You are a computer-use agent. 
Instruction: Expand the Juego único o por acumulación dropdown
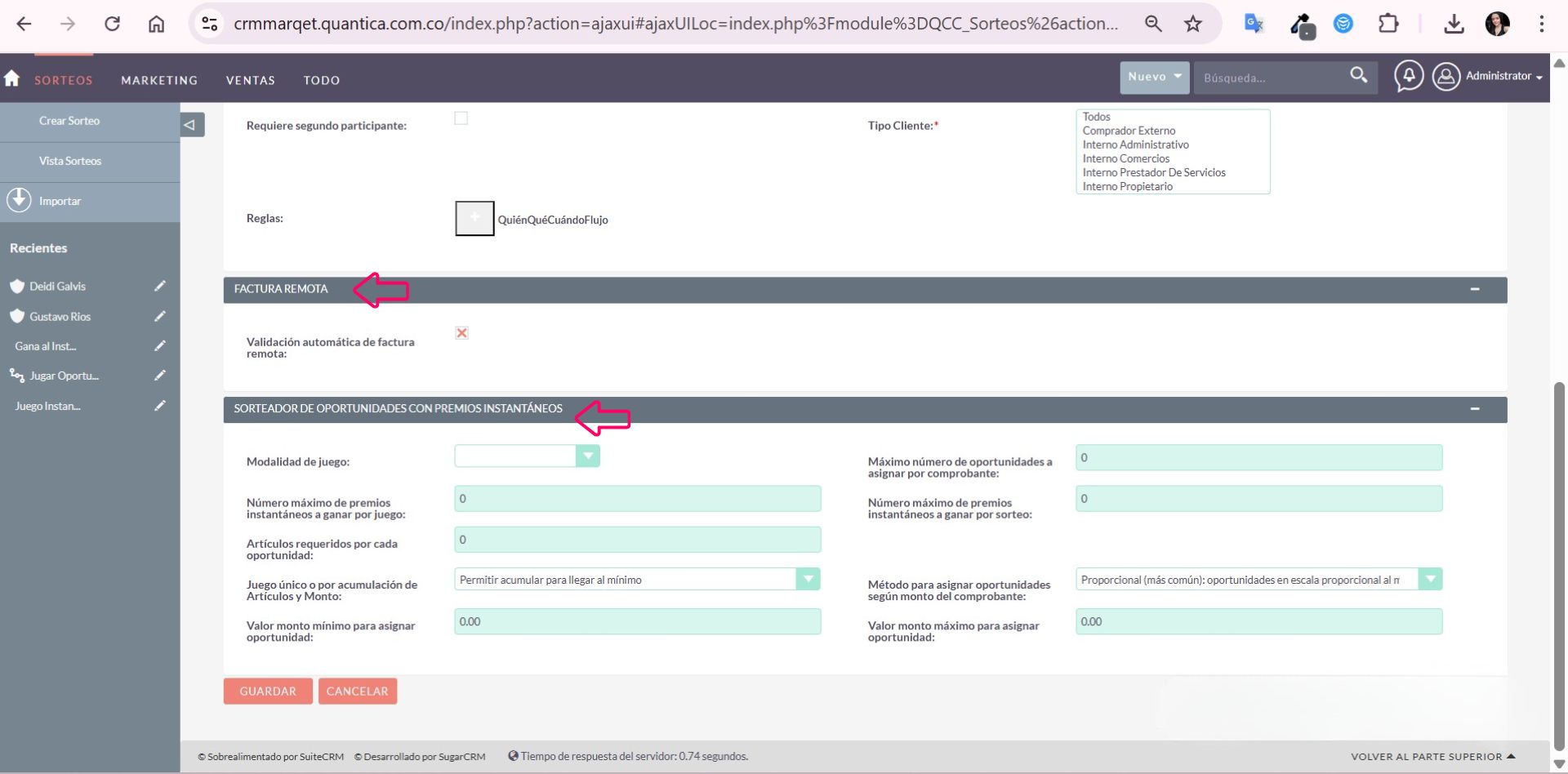(808, 580)
